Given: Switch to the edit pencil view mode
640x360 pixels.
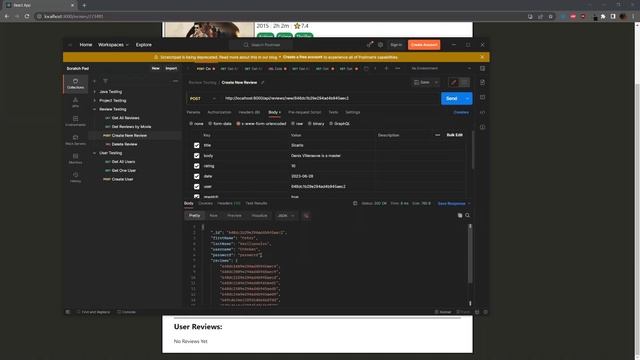Looking at the screenshot, I should (x=453, y=82).
